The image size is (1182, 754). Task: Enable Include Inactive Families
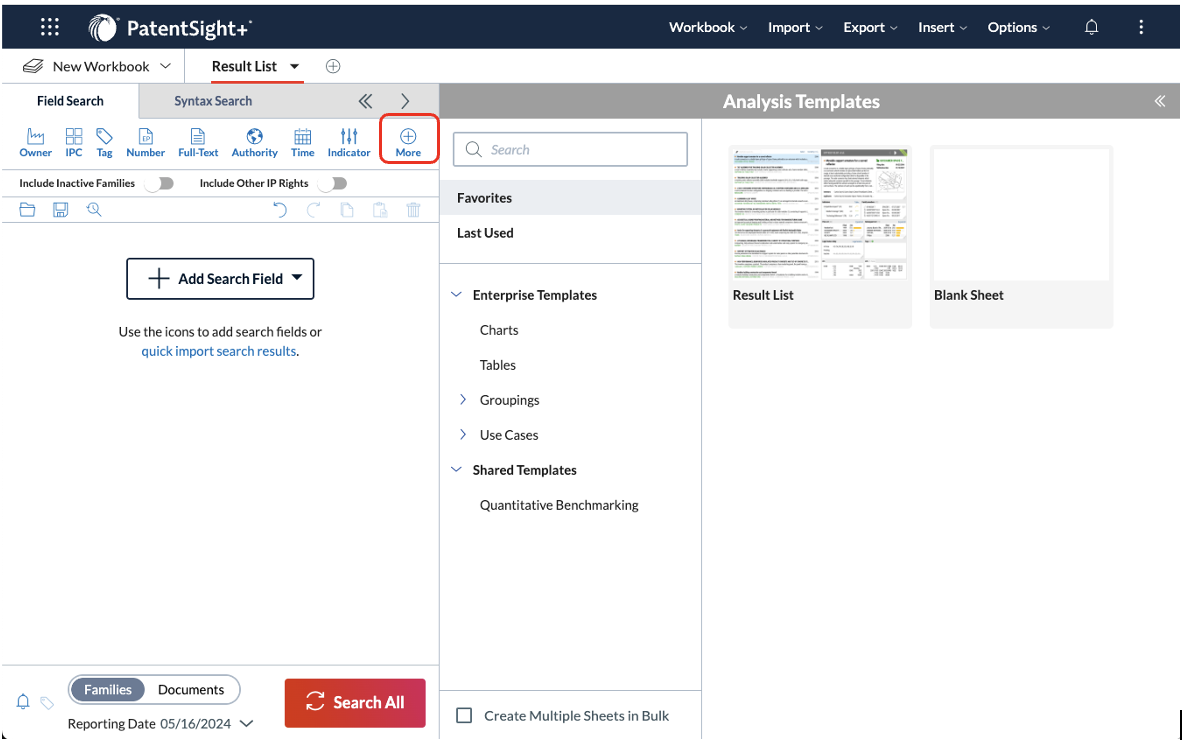160,183
